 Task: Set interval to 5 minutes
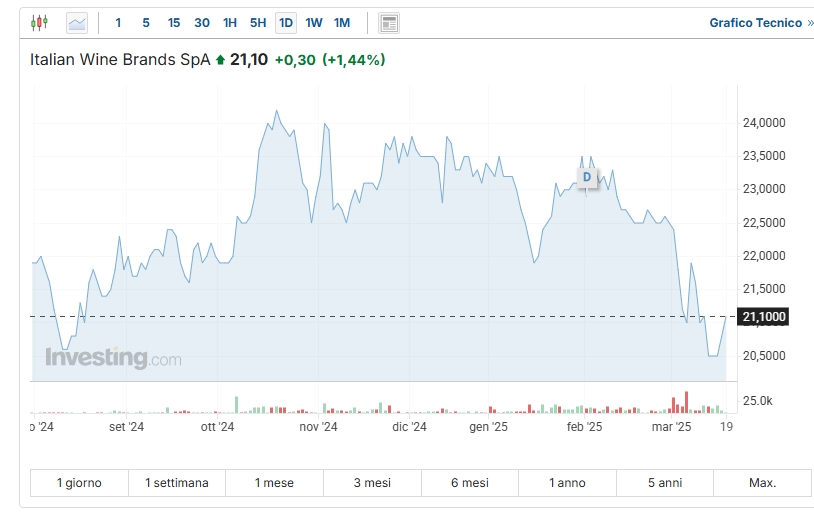click(146, 23)
